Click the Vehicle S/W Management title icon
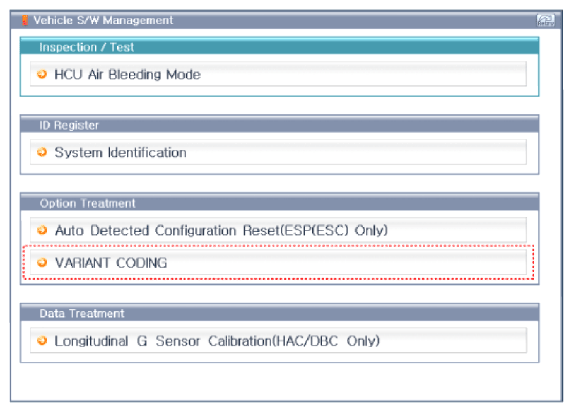This screenshot has width=573, height=412. coord(24,20)
